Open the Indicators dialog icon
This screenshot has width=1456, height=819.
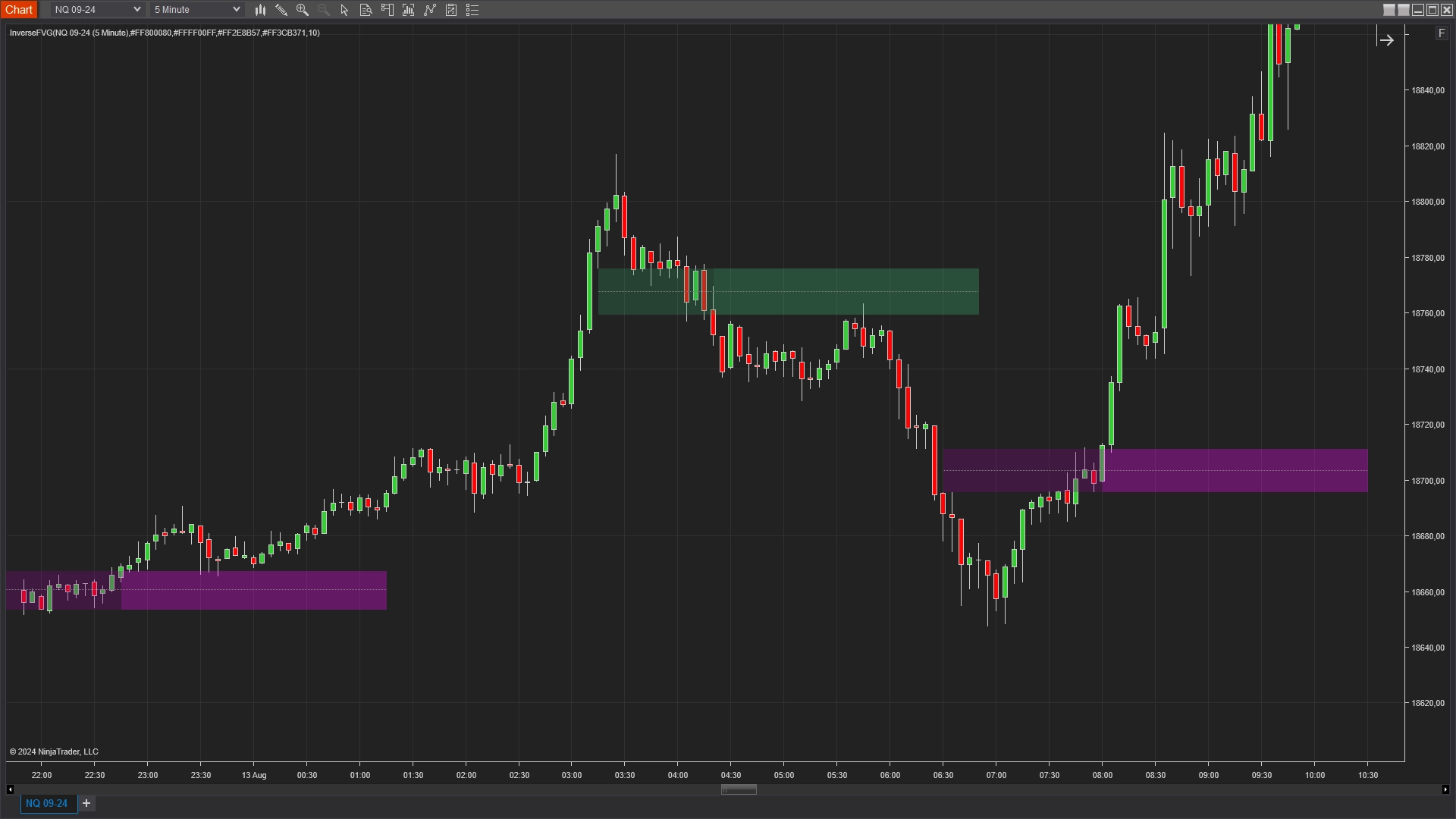pyautogui.click(x=430, y=10)
